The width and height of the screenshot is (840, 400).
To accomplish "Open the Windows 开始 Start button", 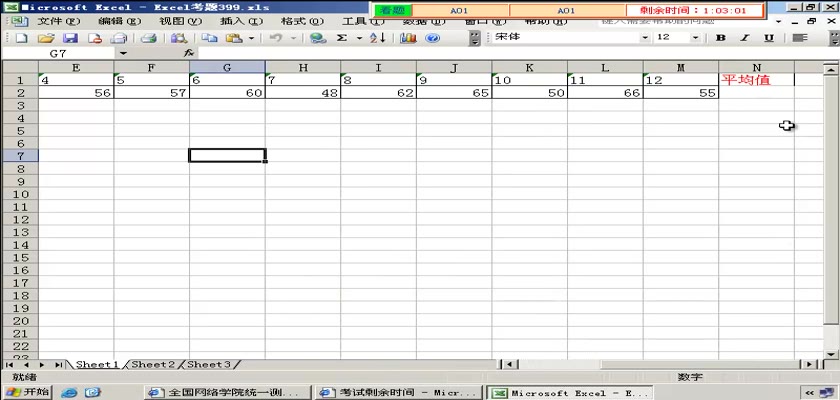I will click(x=26, y=392).
